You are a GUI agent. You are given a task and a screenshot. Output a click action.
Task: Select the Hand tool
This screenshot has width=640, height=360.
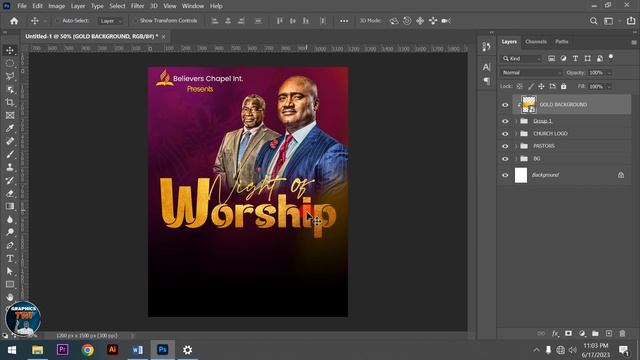pyautogui.click(x=10, y=297)
